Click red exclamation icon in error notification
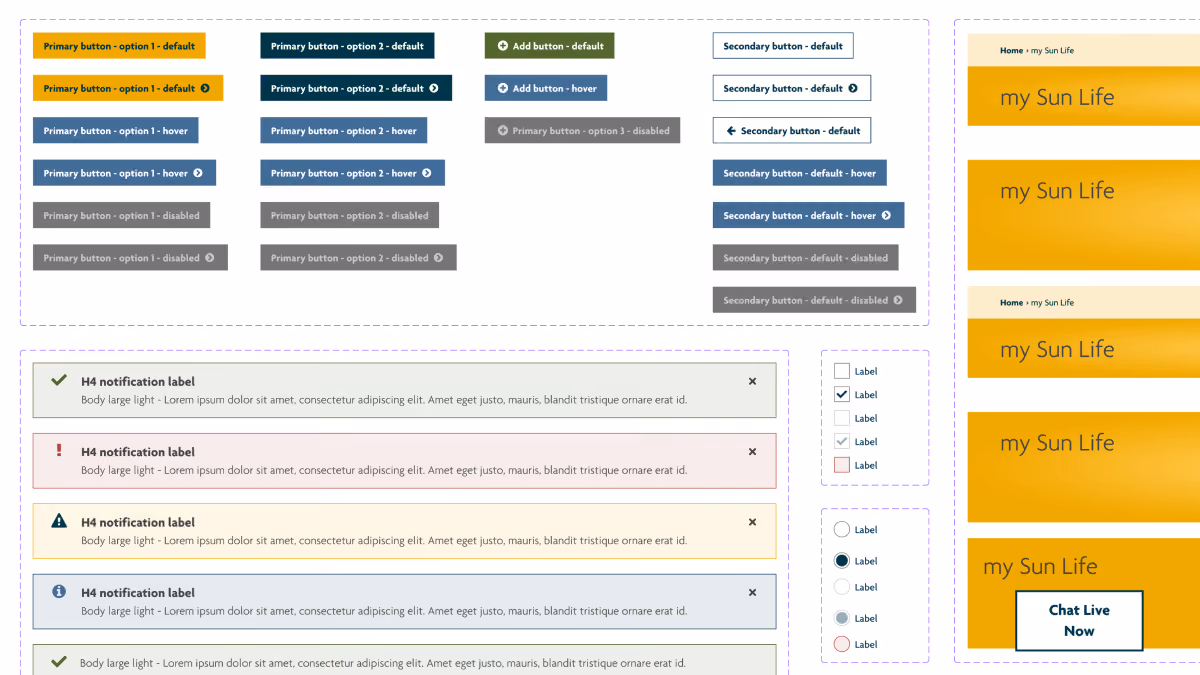The width and height of the screenshot is (1200, 675). pos(59,450)
